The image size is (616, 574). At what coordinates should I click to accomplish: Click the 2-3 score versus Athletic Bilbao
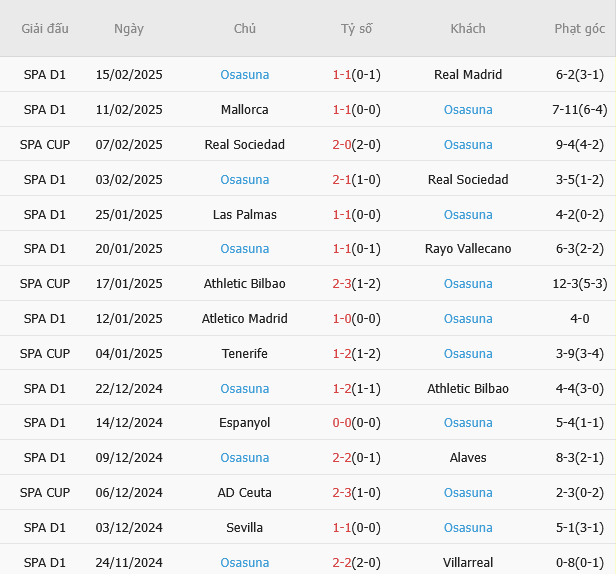coord(343,284)
